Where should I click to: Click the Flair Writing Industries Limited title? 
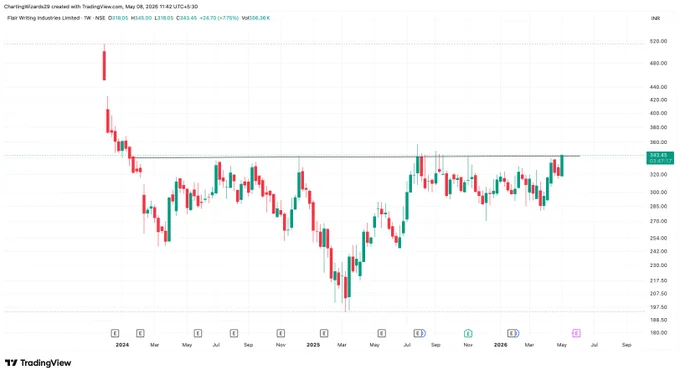43,18
